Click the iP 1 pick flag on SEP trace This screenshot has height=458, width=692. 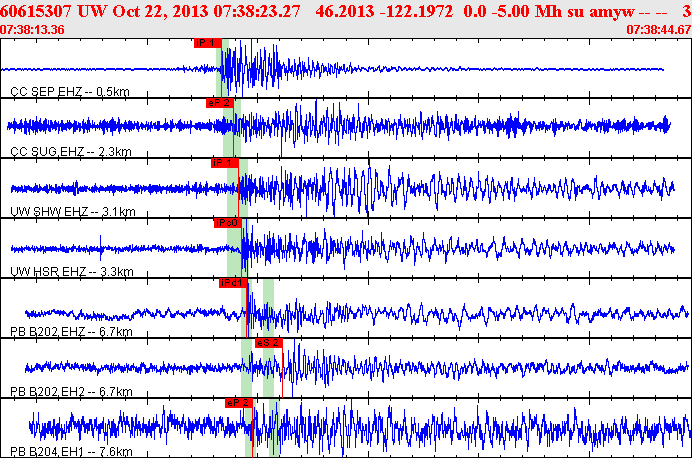pyautogui.click(x=207, y=43)
